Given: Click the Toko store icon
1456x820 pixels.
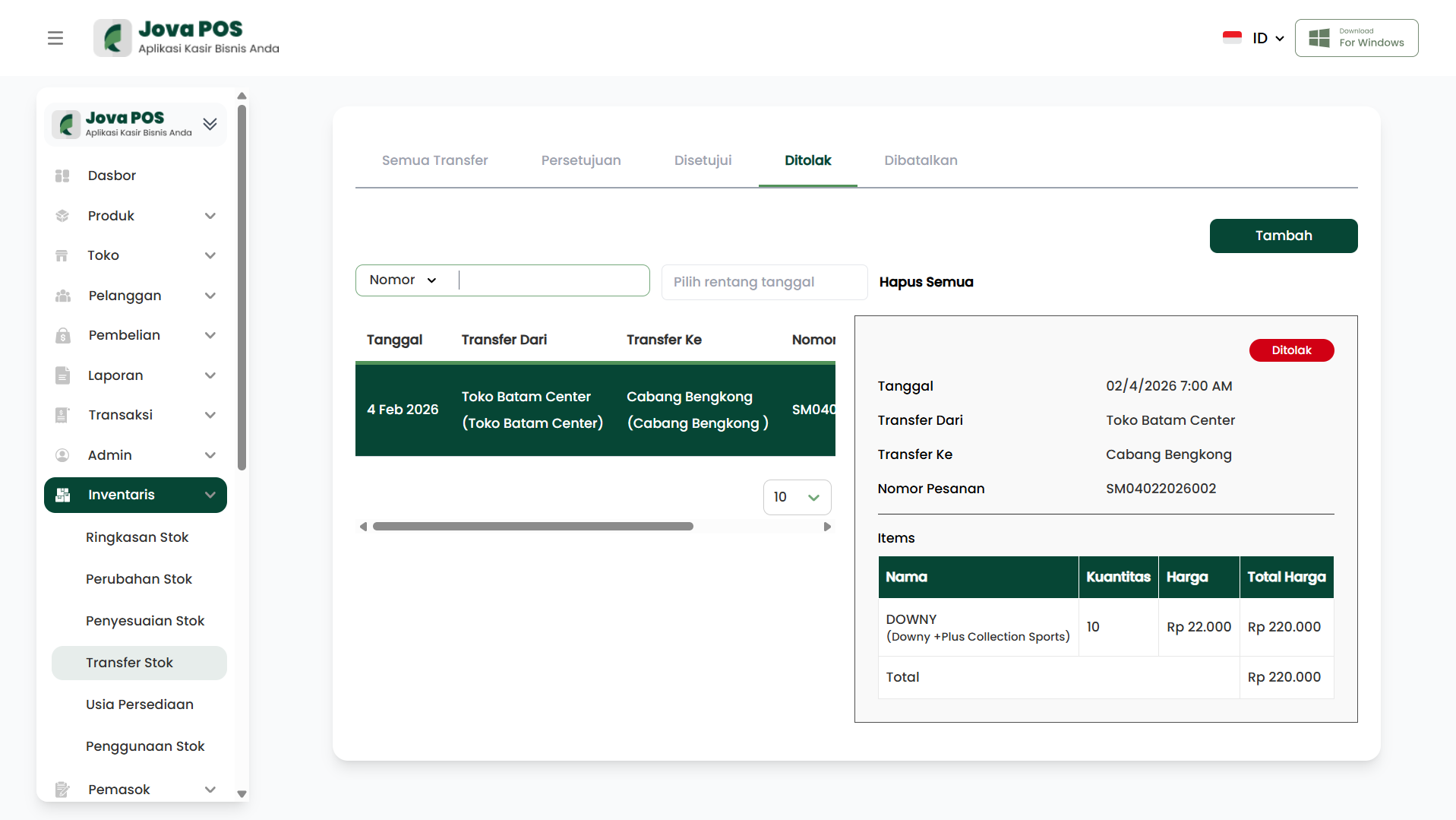Looking at the screenshot, I should click(62, 255).
